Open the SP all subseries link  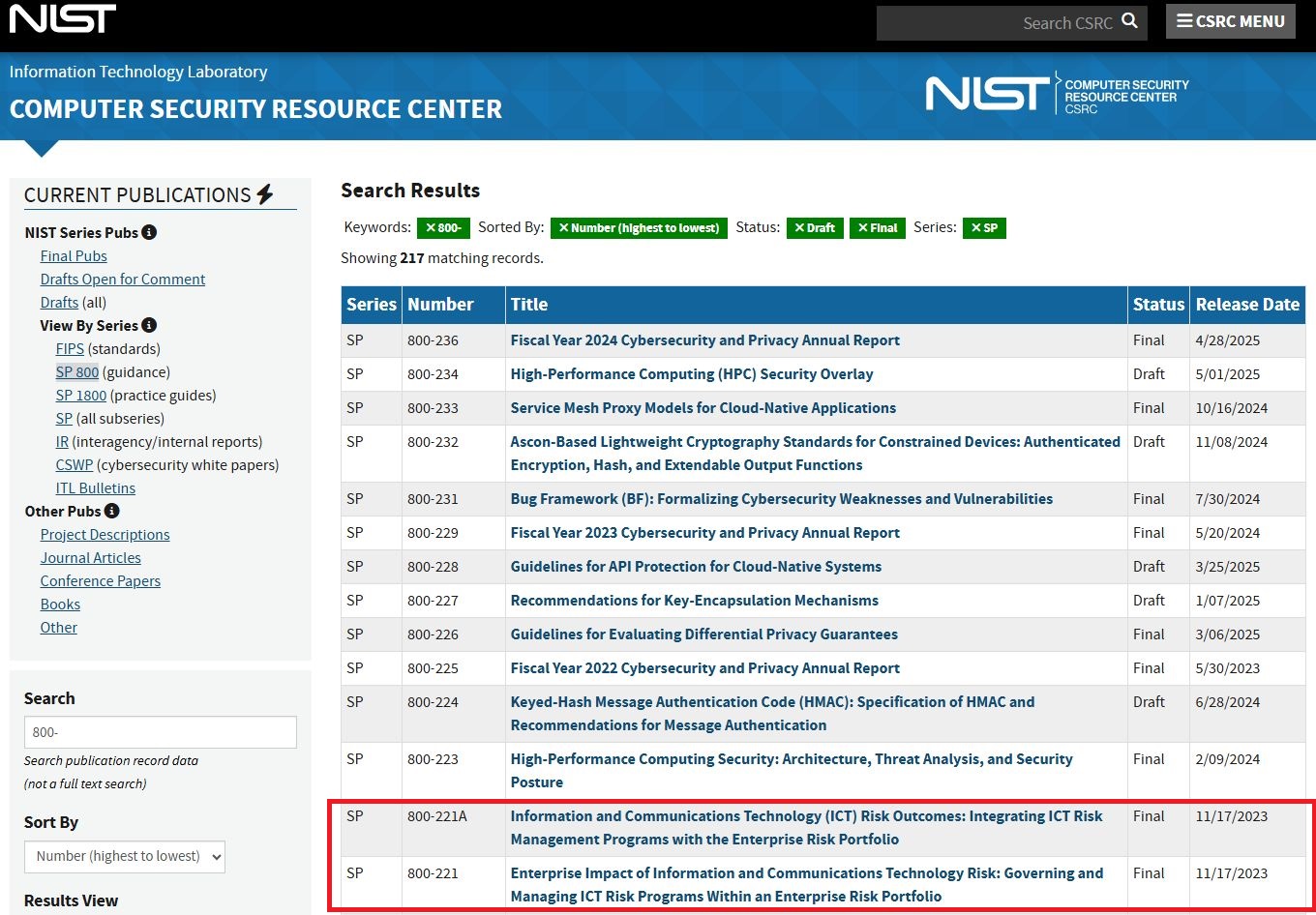pos(64,418)
